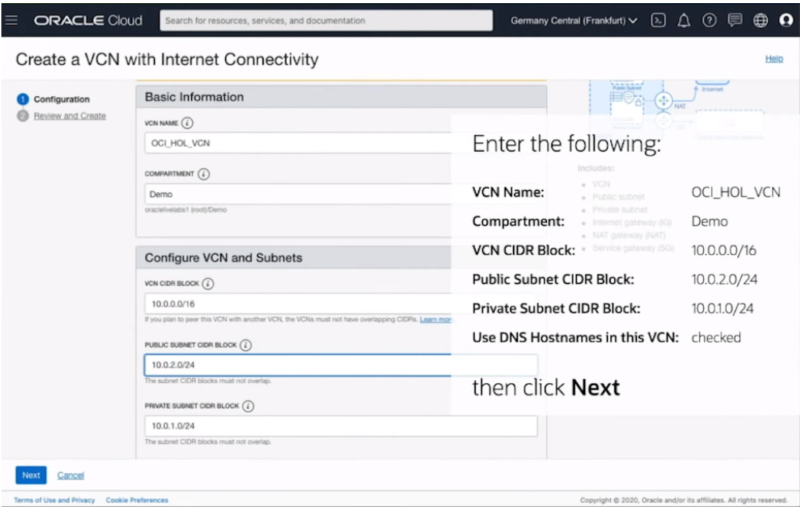The image size is (800, 514).
Task: Open the user profile avatar
Action: (786, 20)
